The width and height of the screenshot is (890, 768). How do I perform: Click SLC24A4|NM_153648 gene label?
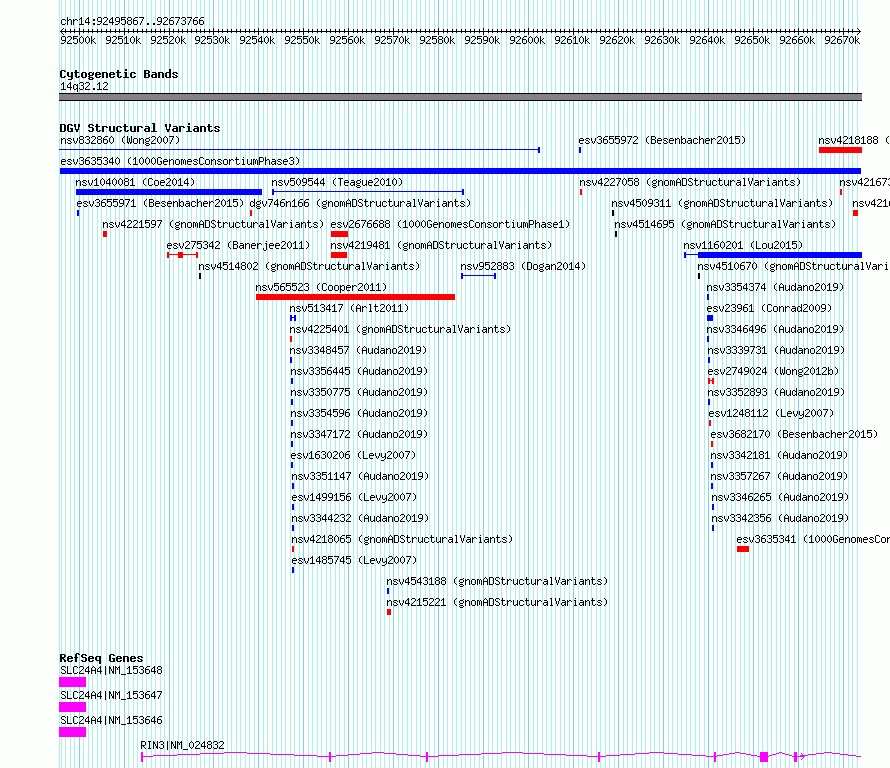111,670
